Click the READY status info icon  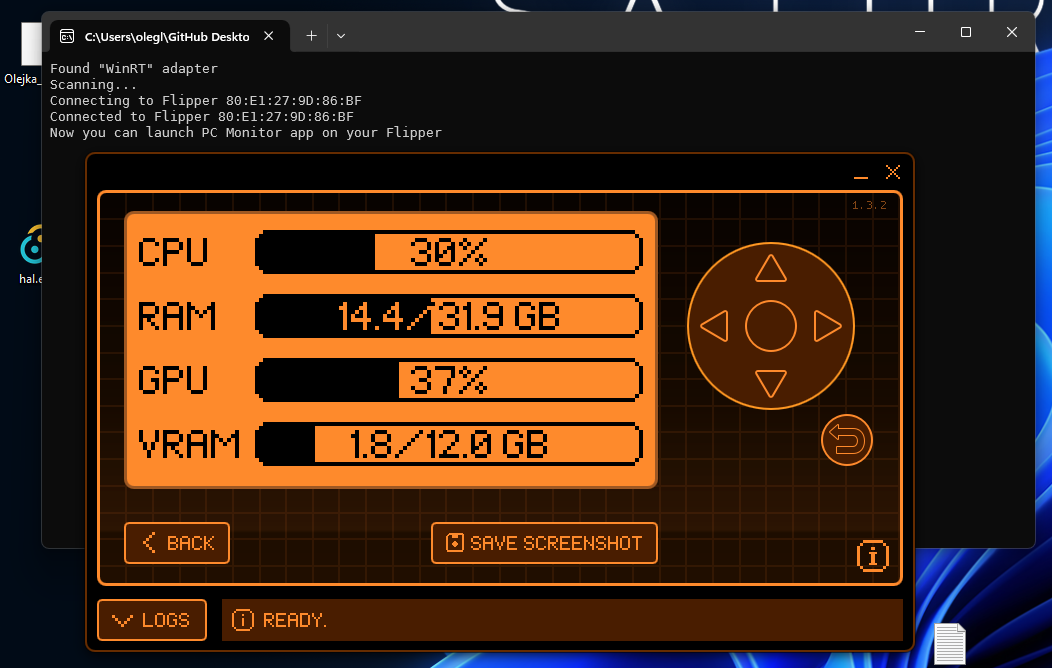(x=243, y=620)
